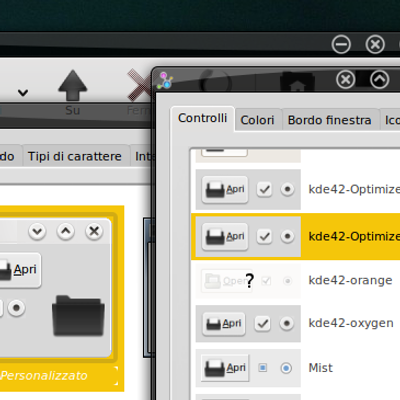Open the Tipi di carattere tab in back window

[x=75, y=156]
